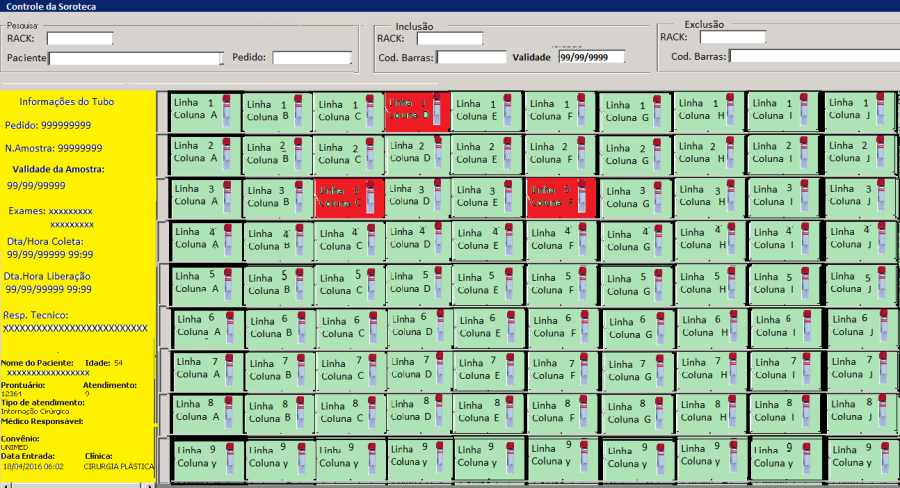
Task: Select tube icon at Linha 4 Coluna H
Action: click(731, 240)
